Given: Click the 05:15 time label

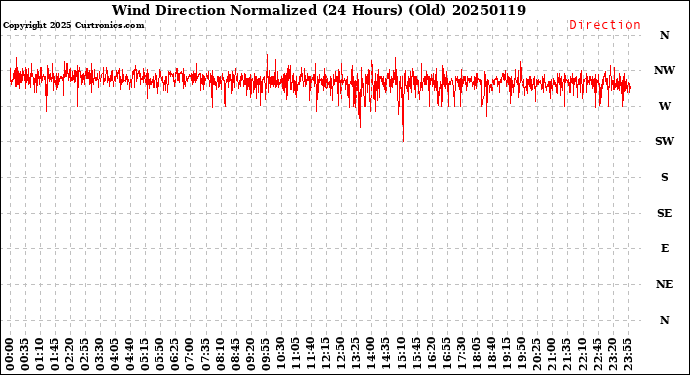Looking at the screenshot, I should (145, 354).
